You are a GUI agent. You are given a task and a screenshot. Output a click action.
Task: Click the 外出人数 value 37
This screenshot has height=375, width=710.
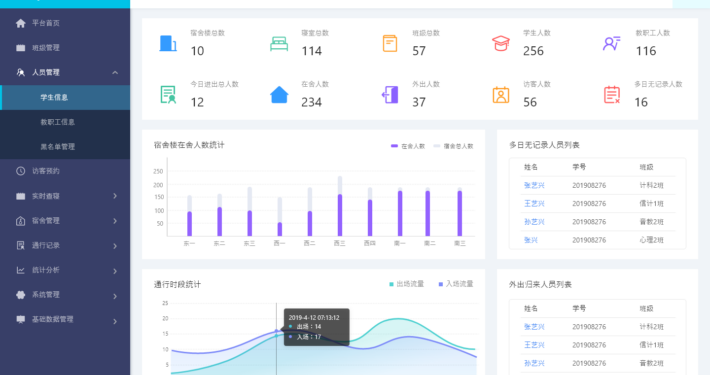(x=419, y=102)
